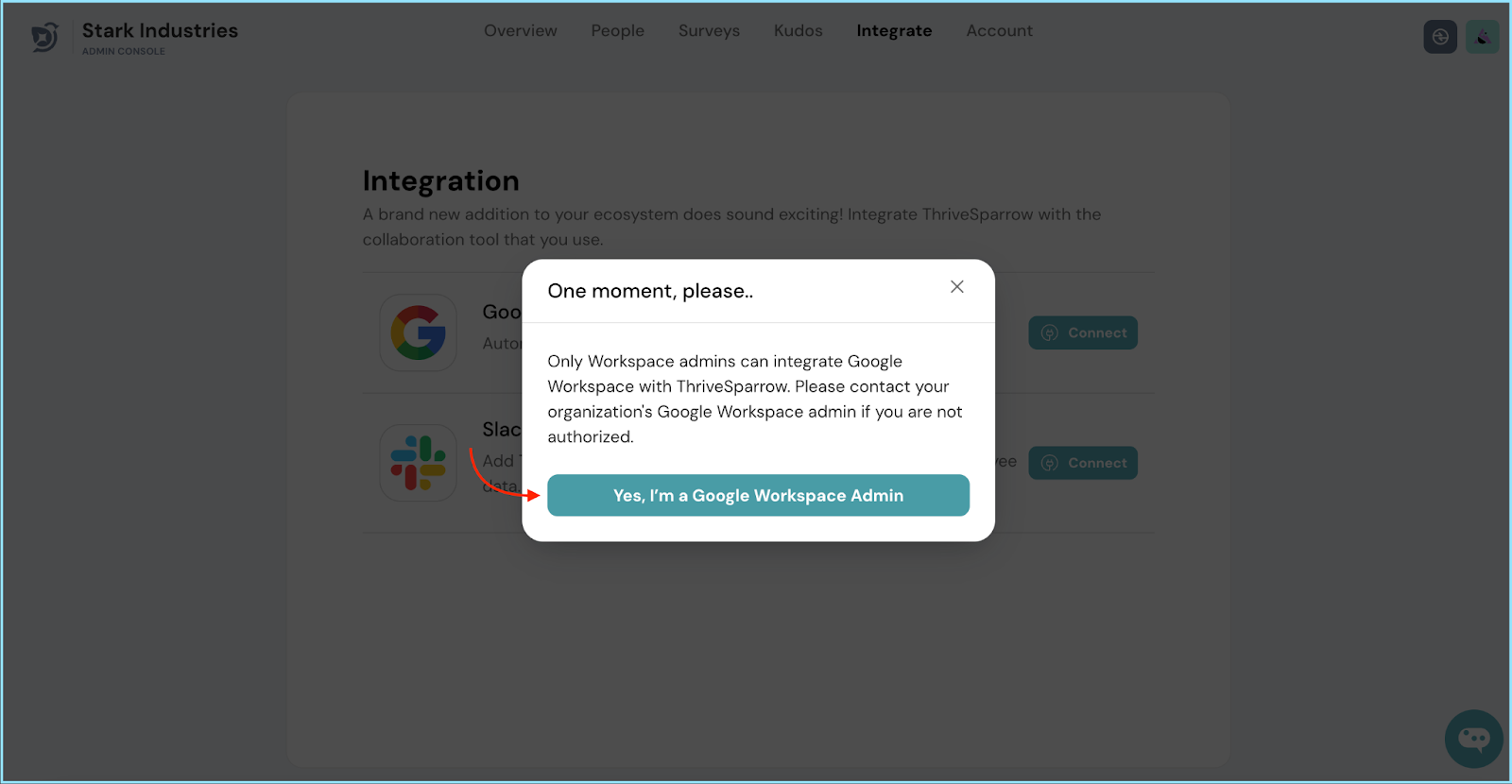1512x784 pixels.
Task: Click the Stark Industries title
Action: pyautogui.click(x=160, y=30)
